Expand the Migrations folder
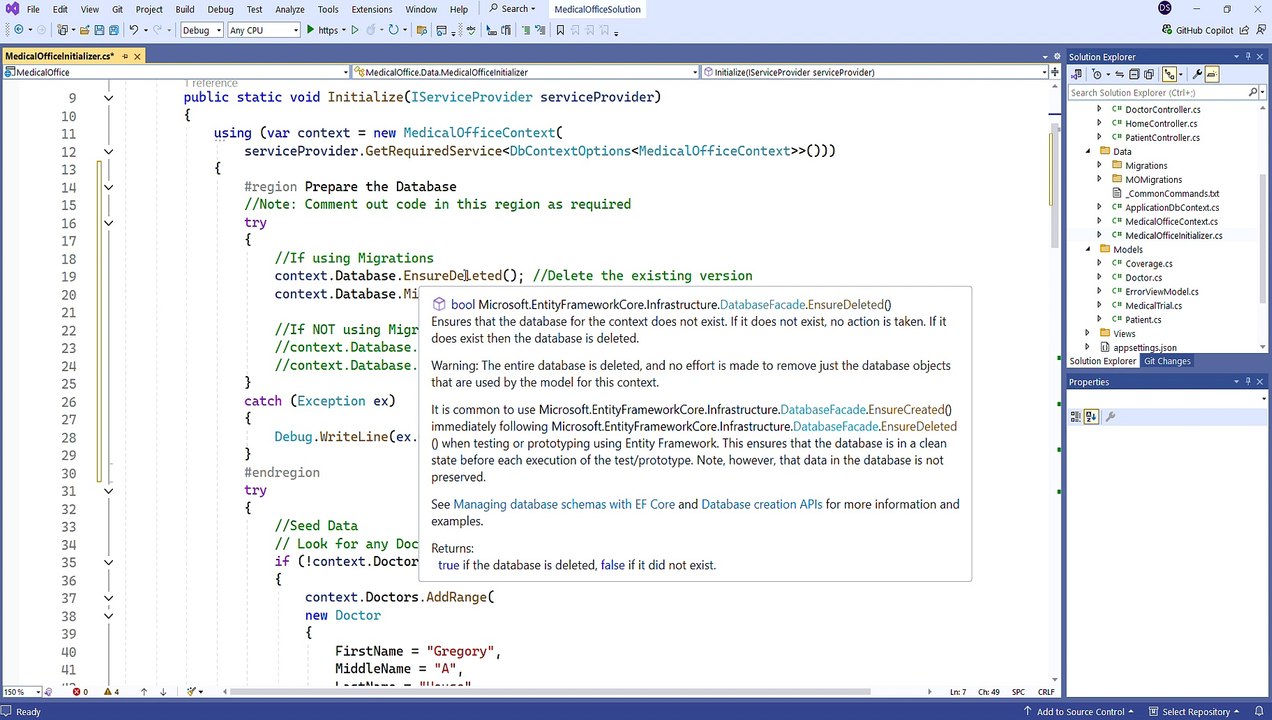Screen dimensions: 1272x720 pos(1100,165)
